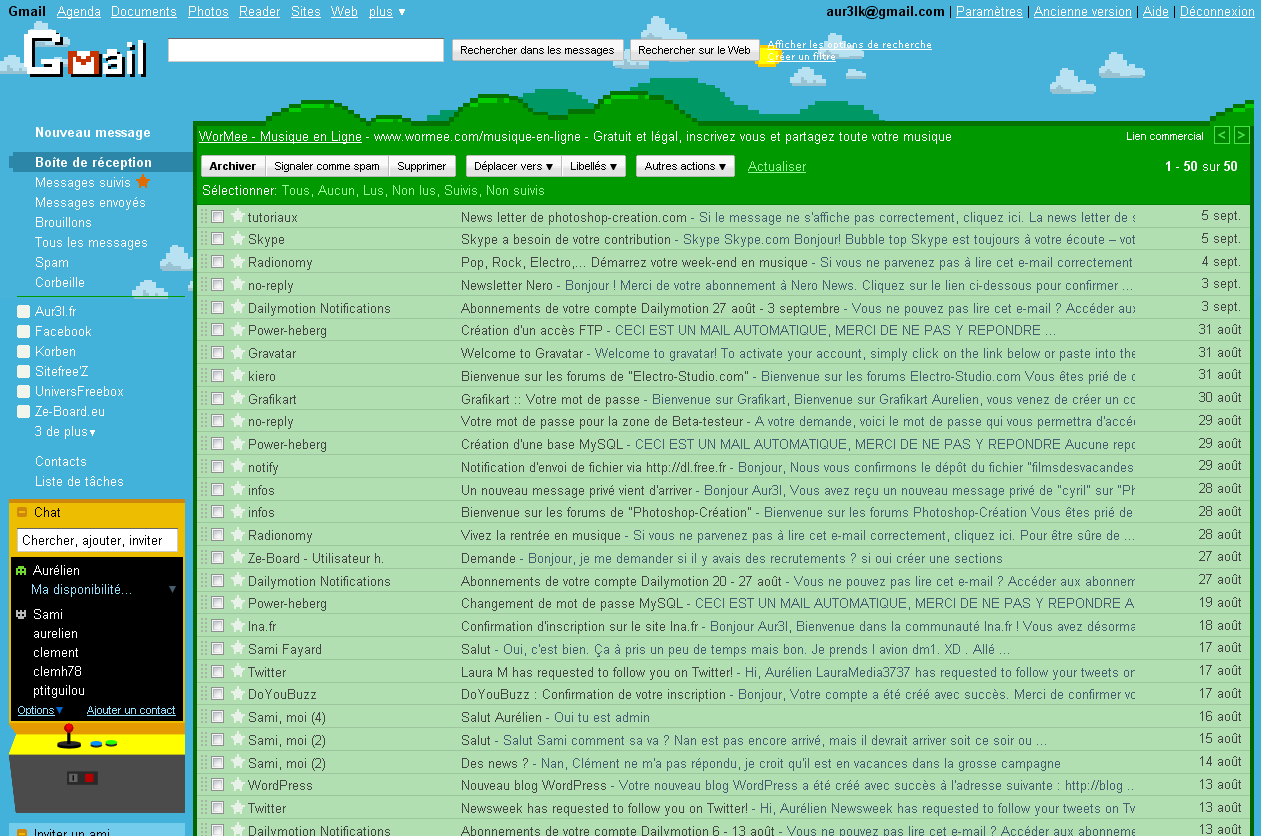This screenshot has width=1261, height=836.
Task: Open Messages envoyés folder
Action: click(90, 202)
